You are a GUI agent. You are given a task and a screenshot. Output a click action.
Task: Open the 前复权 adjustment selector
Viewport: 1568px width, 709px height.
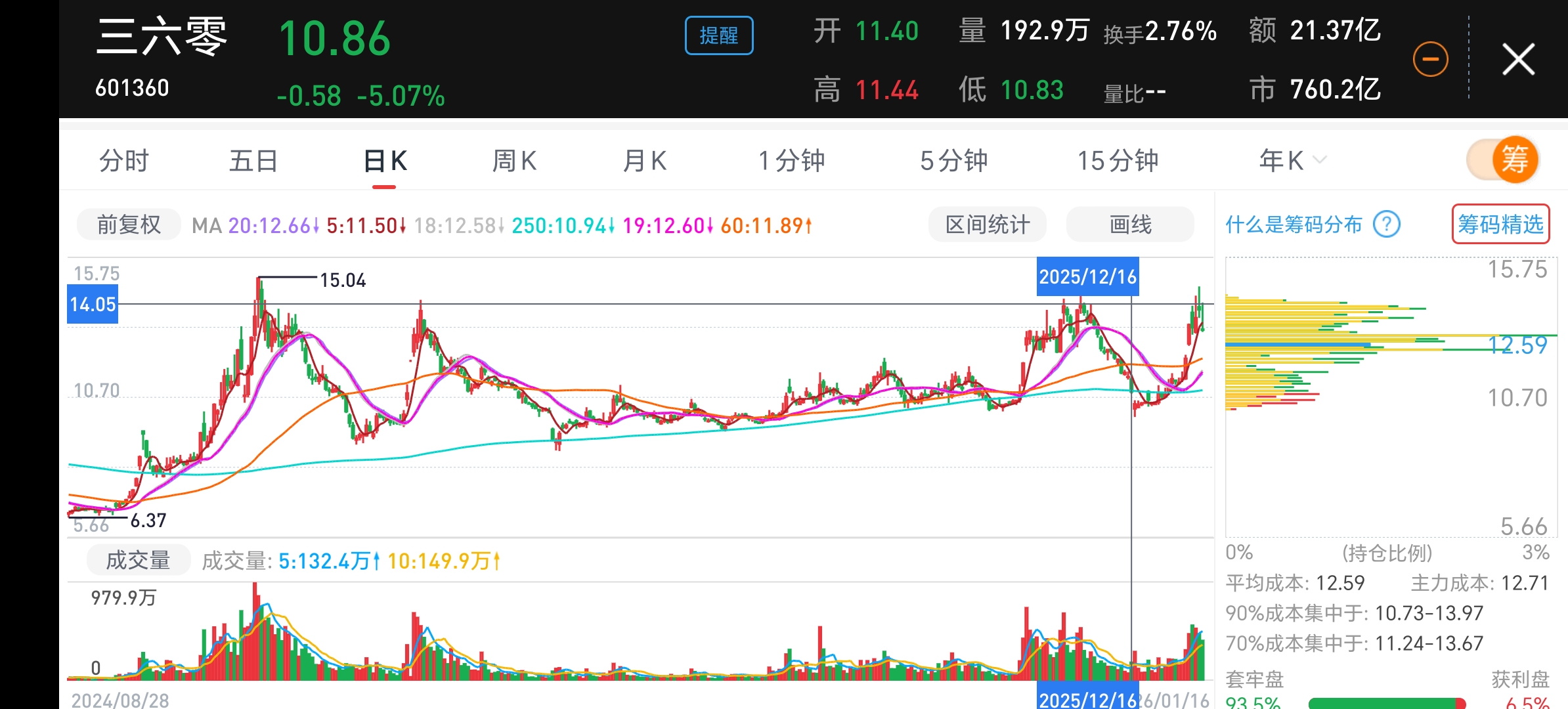tap(129, 225)
